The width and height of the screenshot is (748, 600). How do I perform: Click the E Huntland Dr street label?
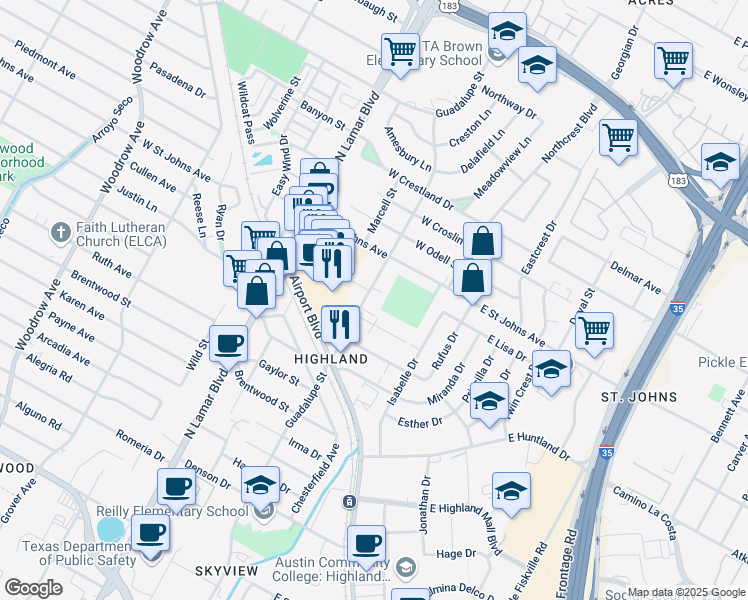(x=539, y=446)
